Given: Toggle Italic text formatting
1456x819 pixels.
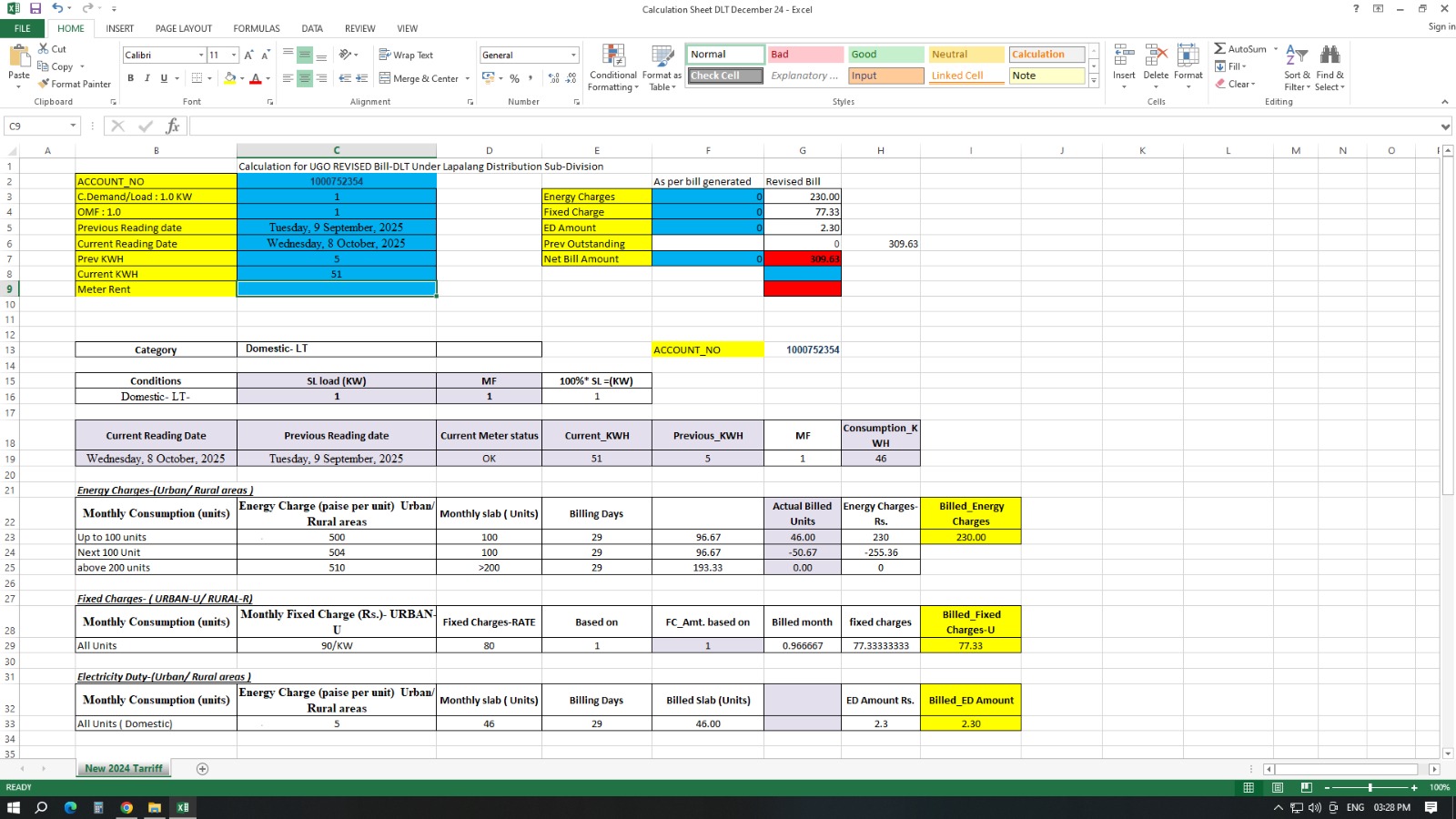Looking at the screenshot, I should coord(147,78).
